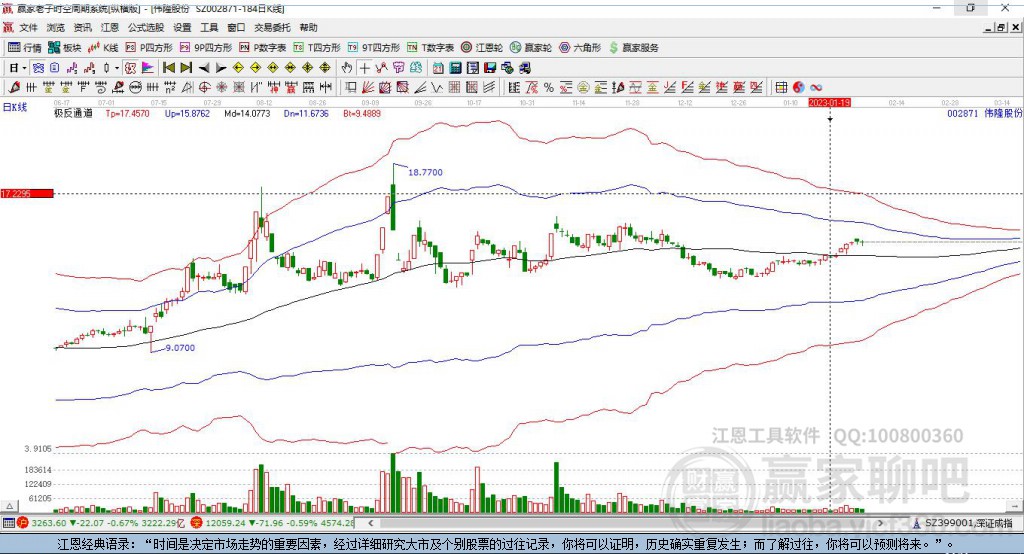
Task: Open the 浏览 menu
Action: tap(56, 27)
